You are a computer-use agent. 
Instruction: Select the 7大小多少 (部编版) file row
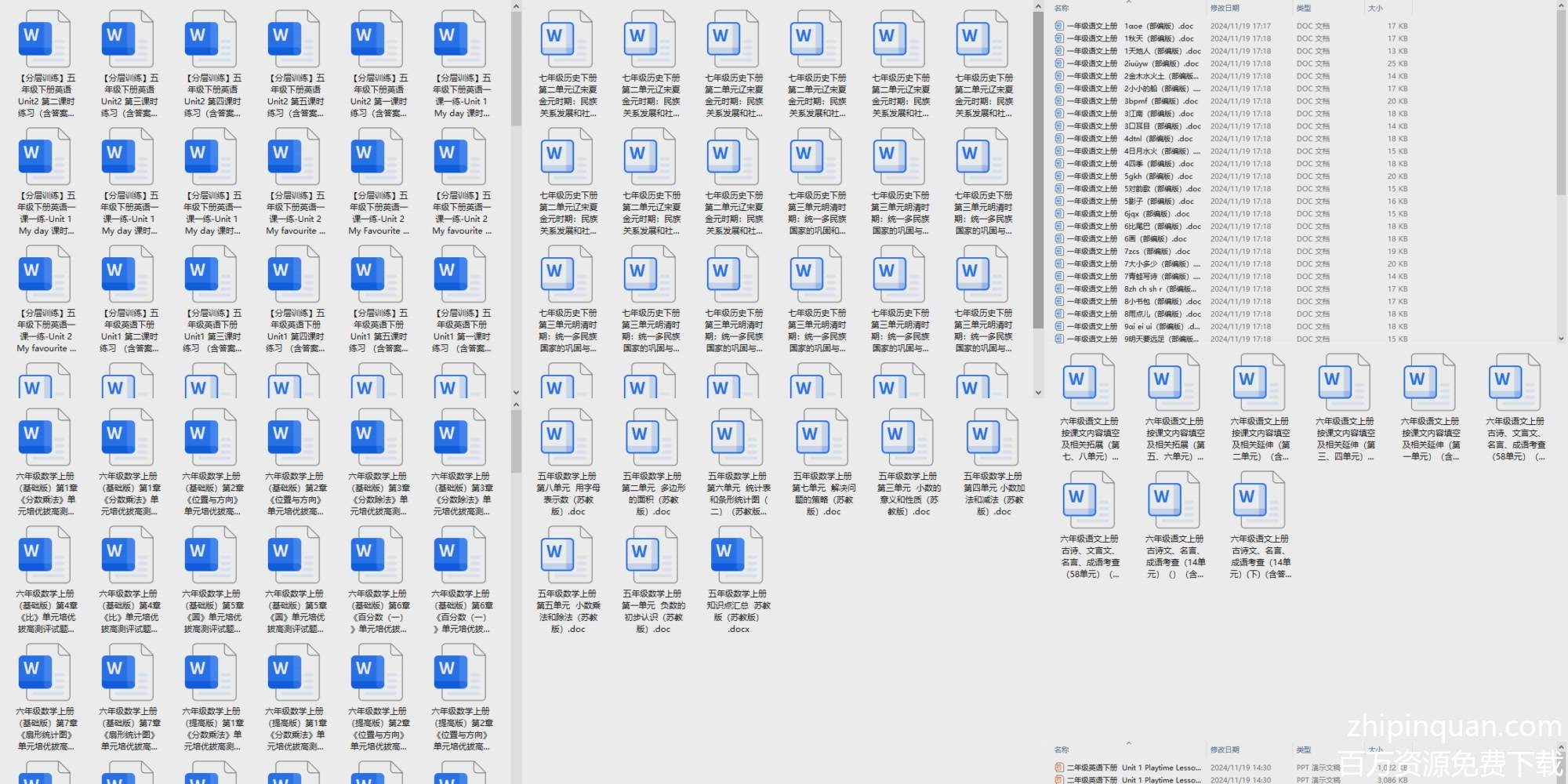1231,264
